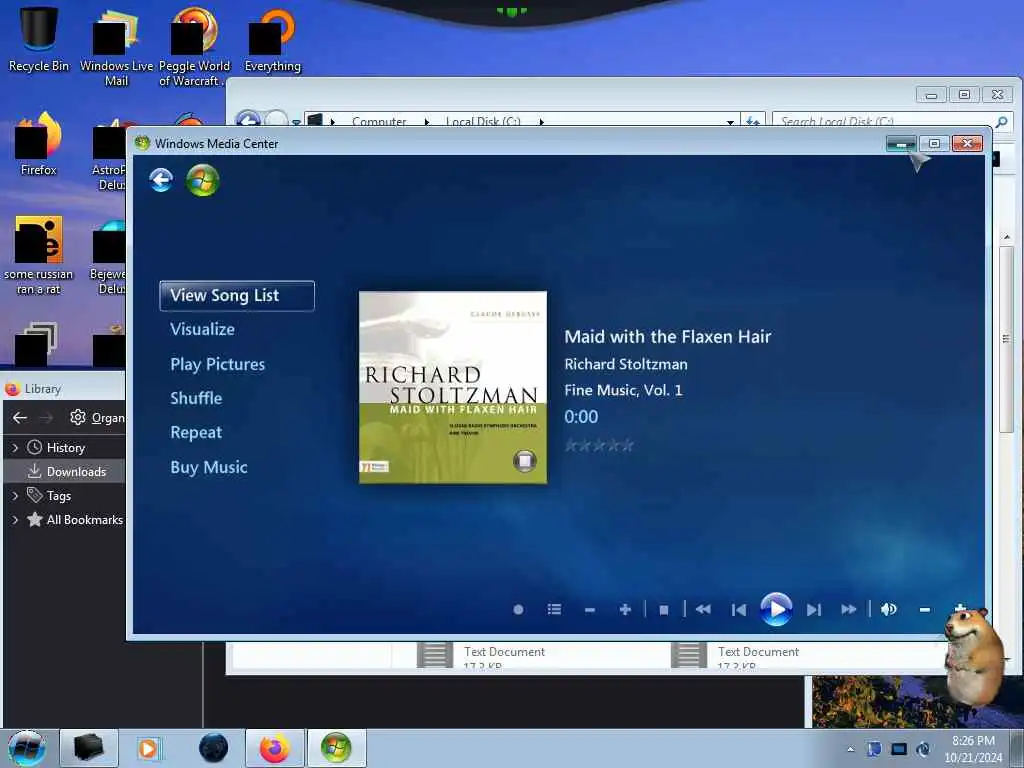This screenshot has width=1024, height=768.
Task: Expand the History tree item
Action: [x=15, y=447]
